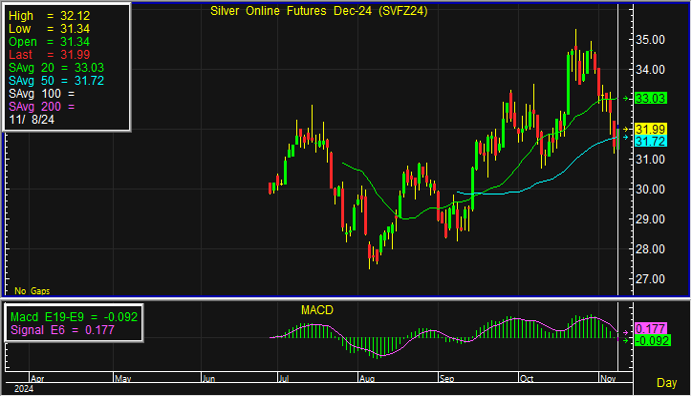
Task: Click the 30.00 price axis label
Action: tap(650, 189)
